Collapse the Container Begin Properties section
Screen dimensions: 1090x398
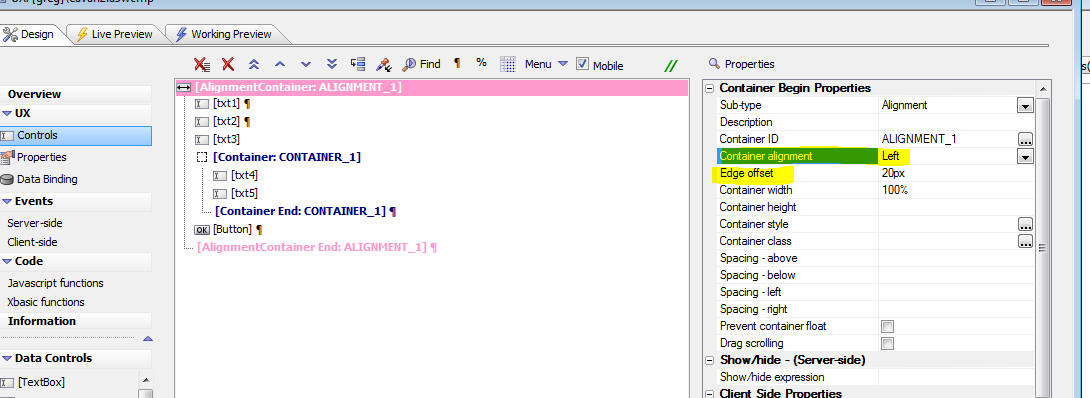point(710,88)
